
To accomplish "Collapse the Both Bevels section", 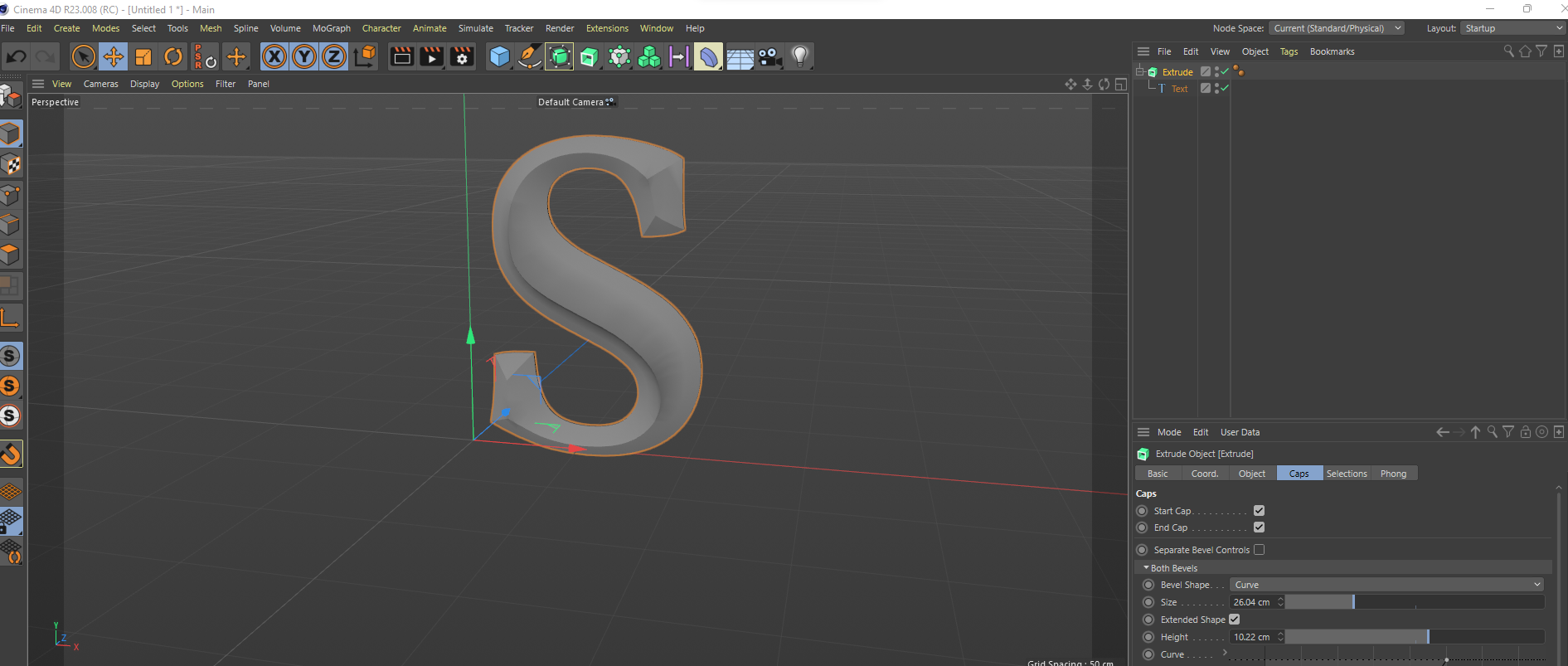I will point(1146,568).
